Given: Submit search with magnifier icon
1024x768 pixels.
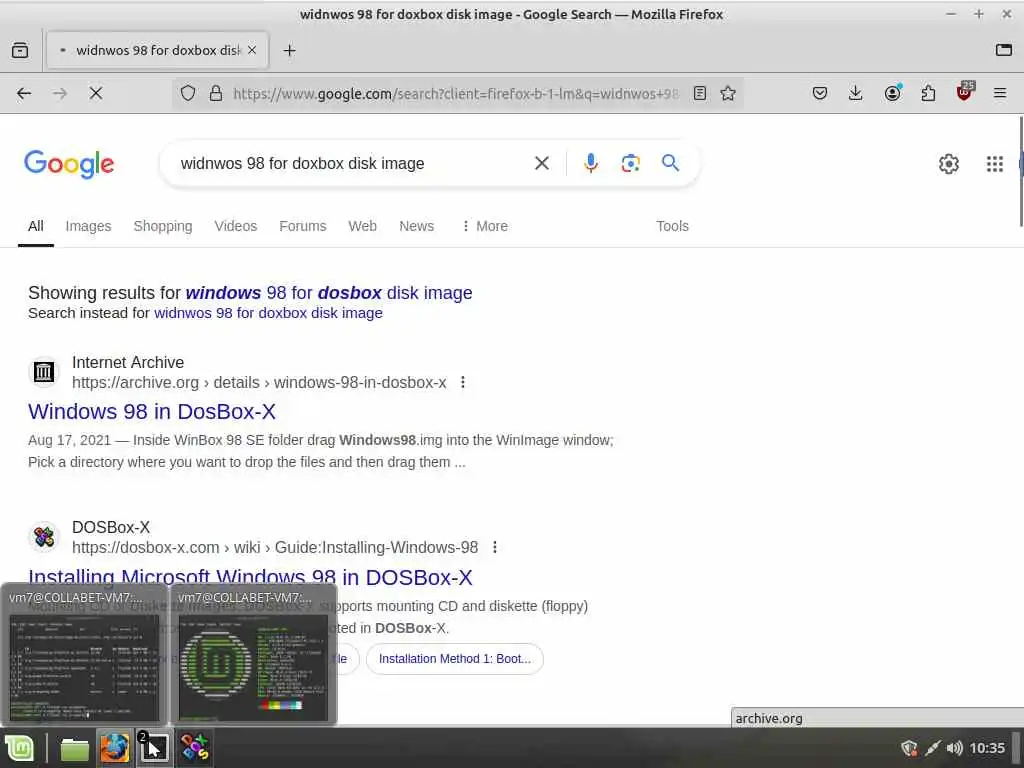Looking at the screenshot, I should click(671, 162).
